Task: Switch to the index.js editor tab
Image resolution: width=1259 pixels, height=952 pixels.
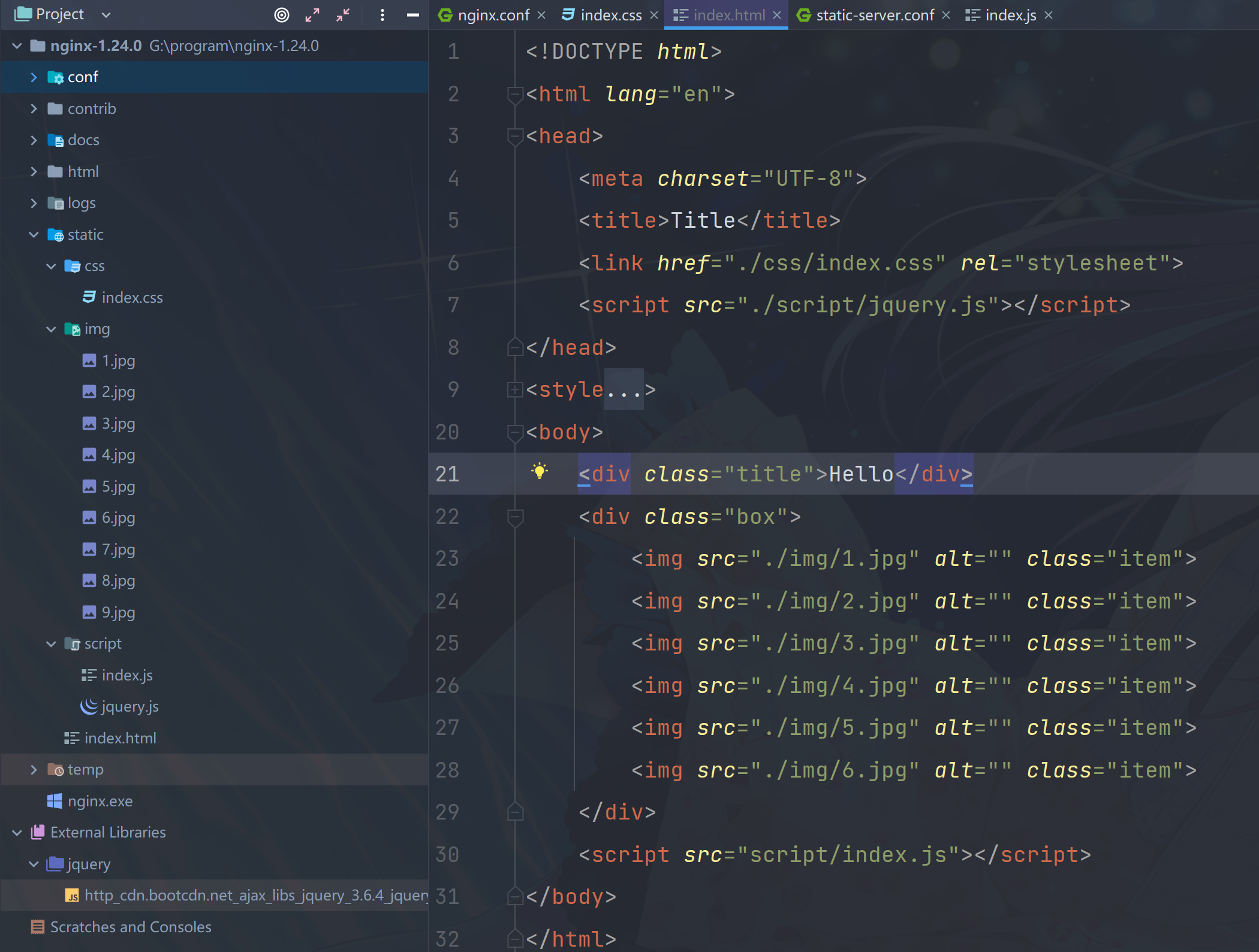Action: click(1010, 15)
